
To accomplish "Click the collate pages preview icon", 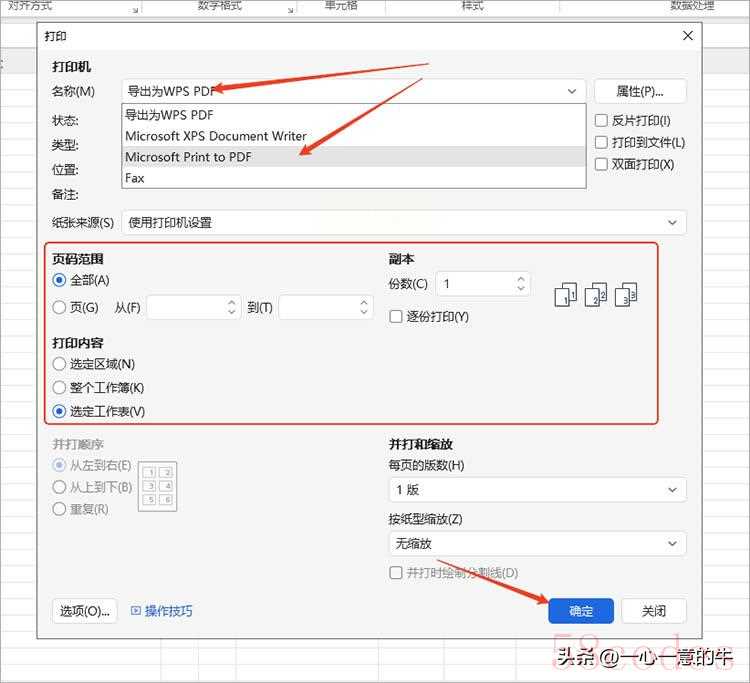I will [x=596, y=294].
